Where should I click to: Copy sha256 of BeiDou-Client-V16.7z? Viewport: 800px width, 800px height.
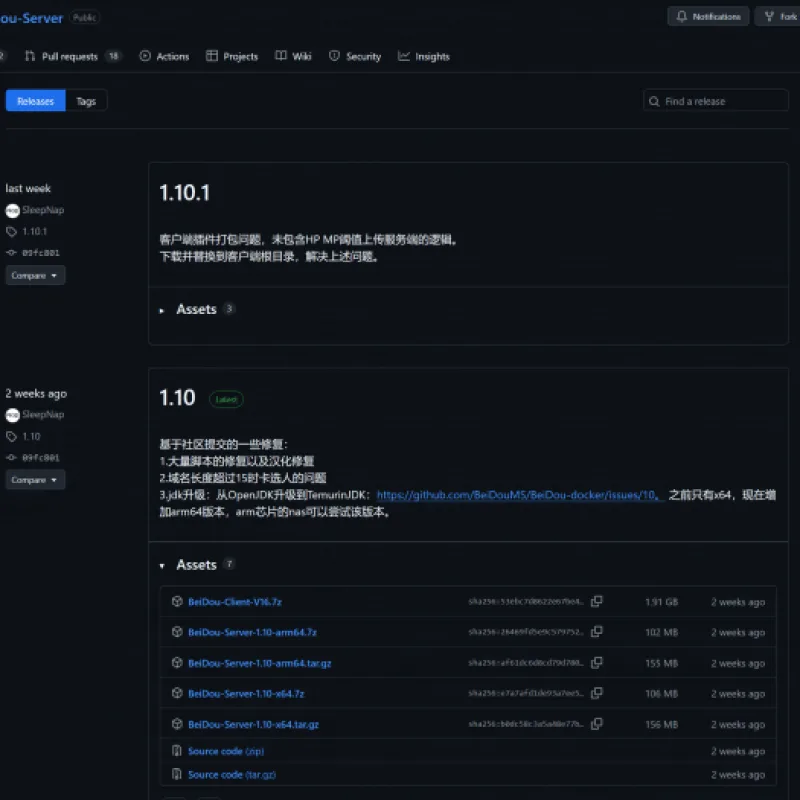(x=596, y=602)
